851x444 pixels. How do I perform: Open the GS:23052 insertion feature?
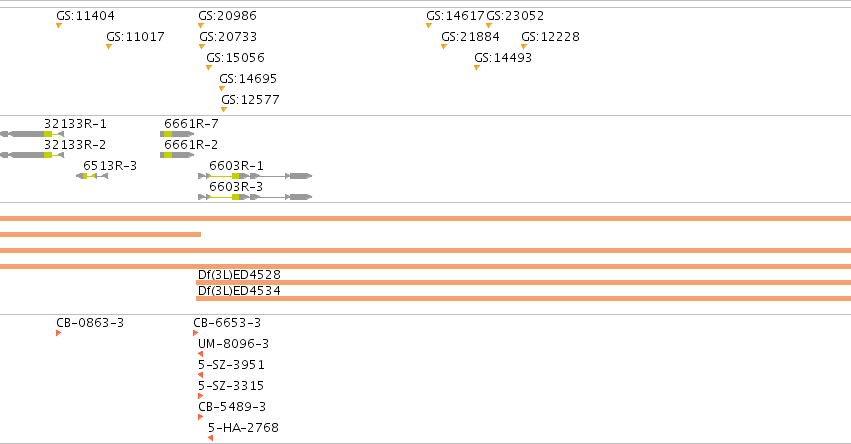point(515,16)
